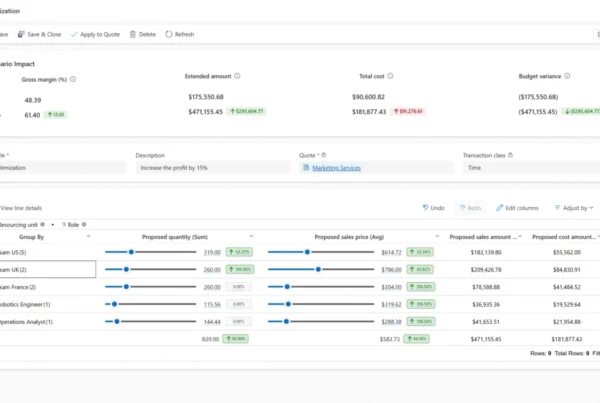The height and width of the screenshot is (403, 600).
Task: Click the Undo button
Action: point(433,207)
